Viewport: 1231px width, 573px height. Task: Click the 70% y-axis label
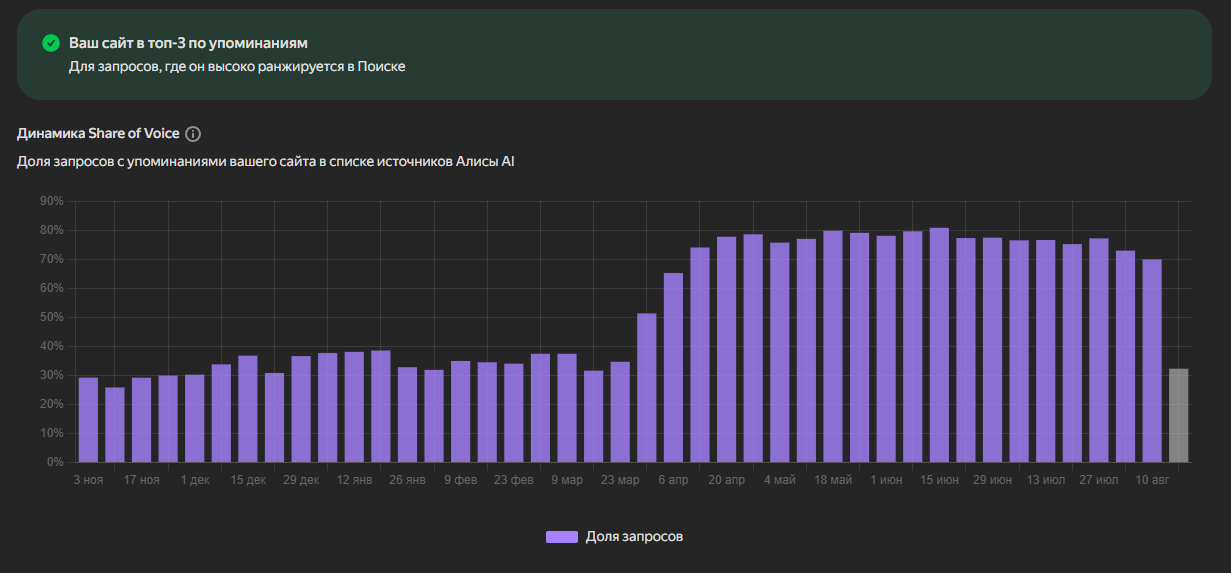[x=51, y=259]
